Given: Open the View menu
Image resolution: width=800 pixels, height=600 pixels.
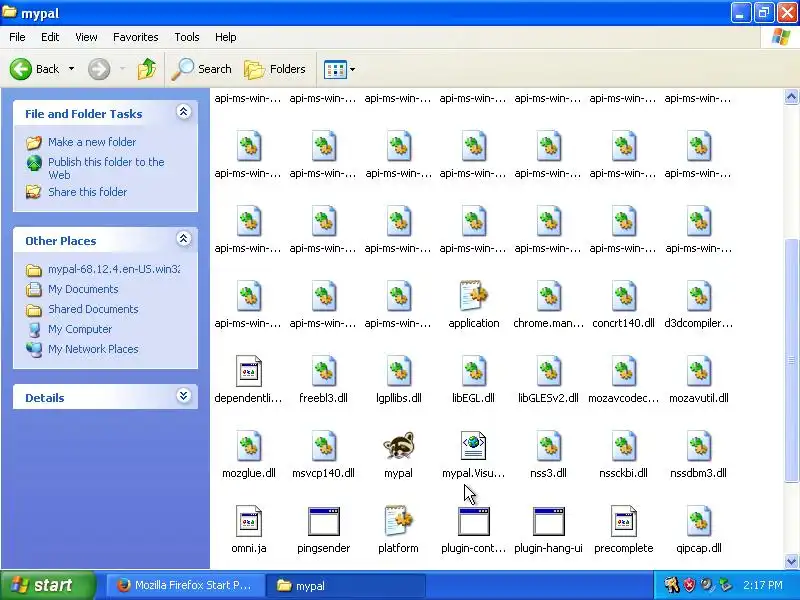Looking at the screenshot, I should pos(86,37).
